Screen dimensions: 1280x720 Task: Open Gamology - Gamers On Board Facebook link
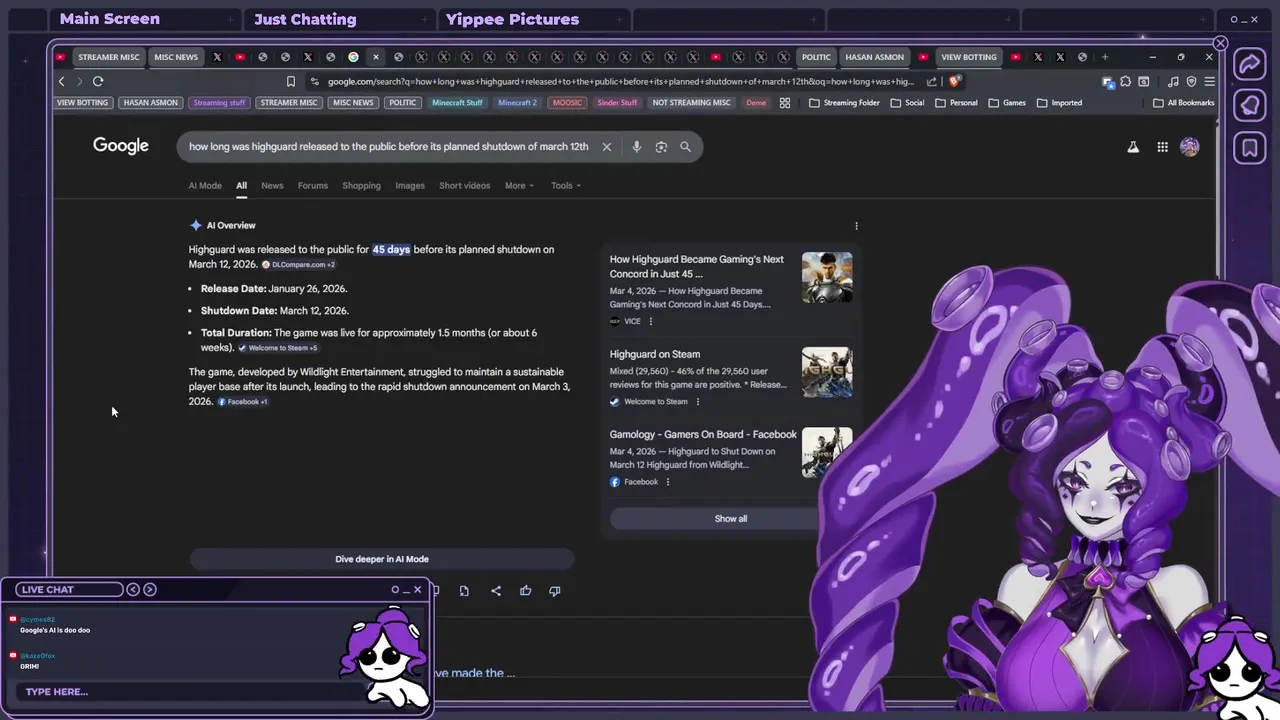(x=703, y=435)
